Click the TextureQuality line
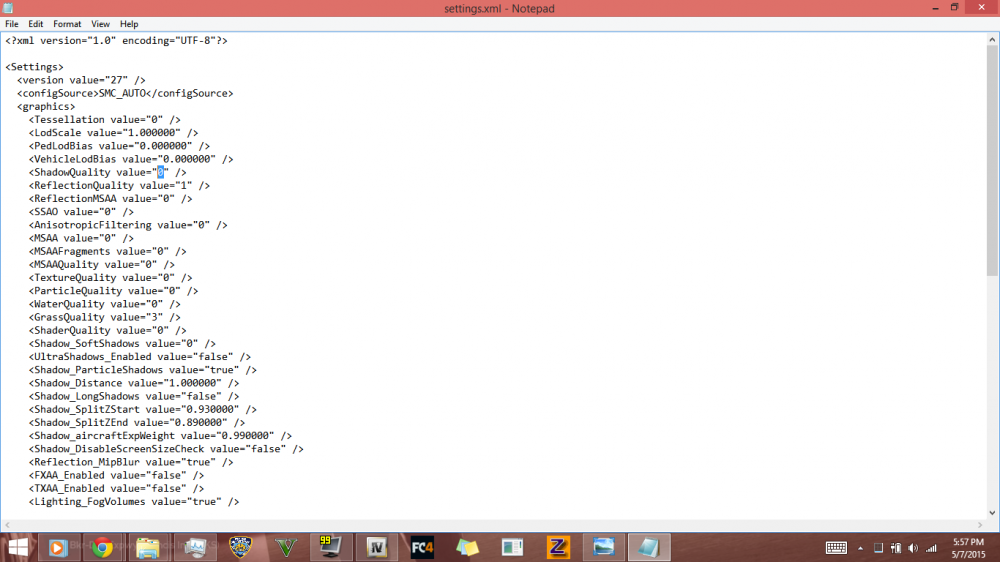 tap(110, 277)
